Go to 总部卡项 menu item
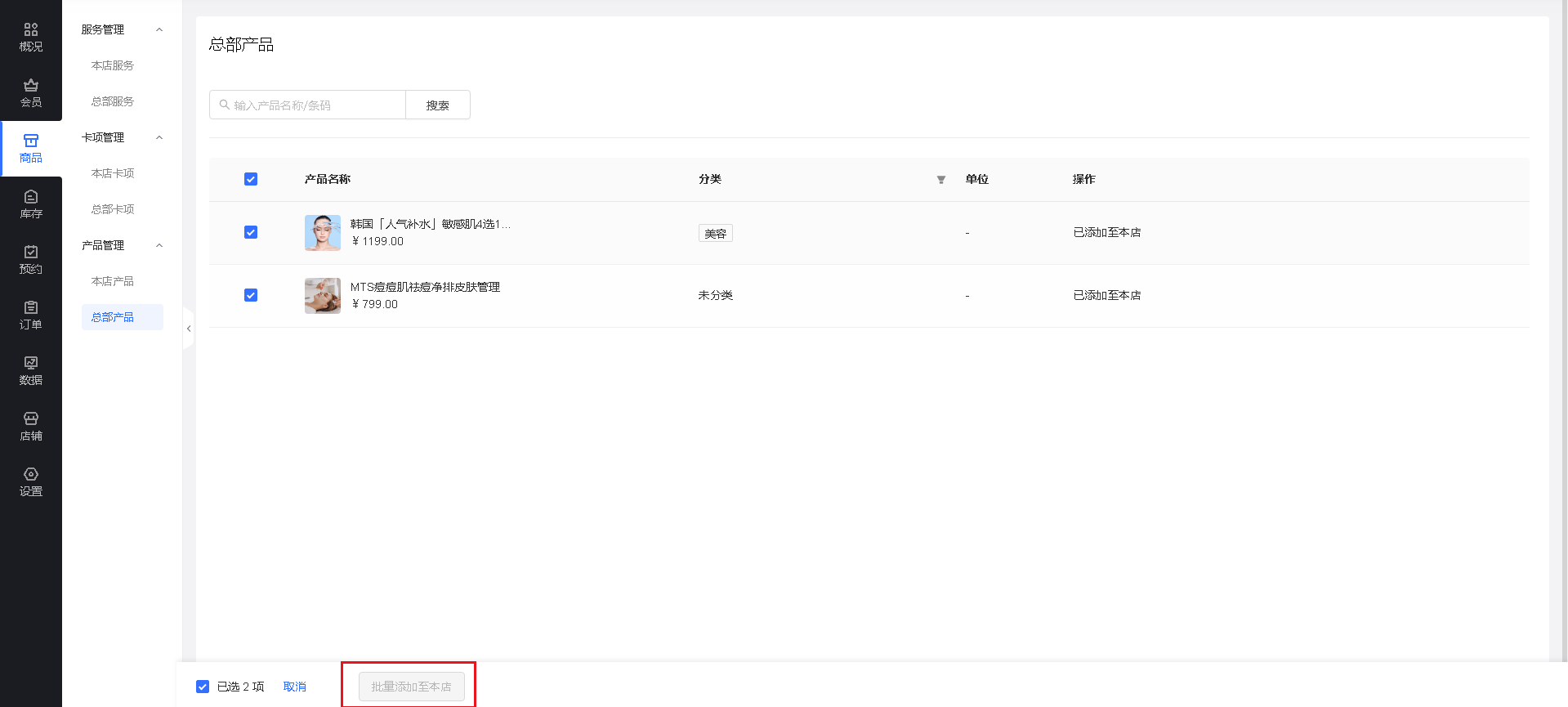 coord(113,209)
